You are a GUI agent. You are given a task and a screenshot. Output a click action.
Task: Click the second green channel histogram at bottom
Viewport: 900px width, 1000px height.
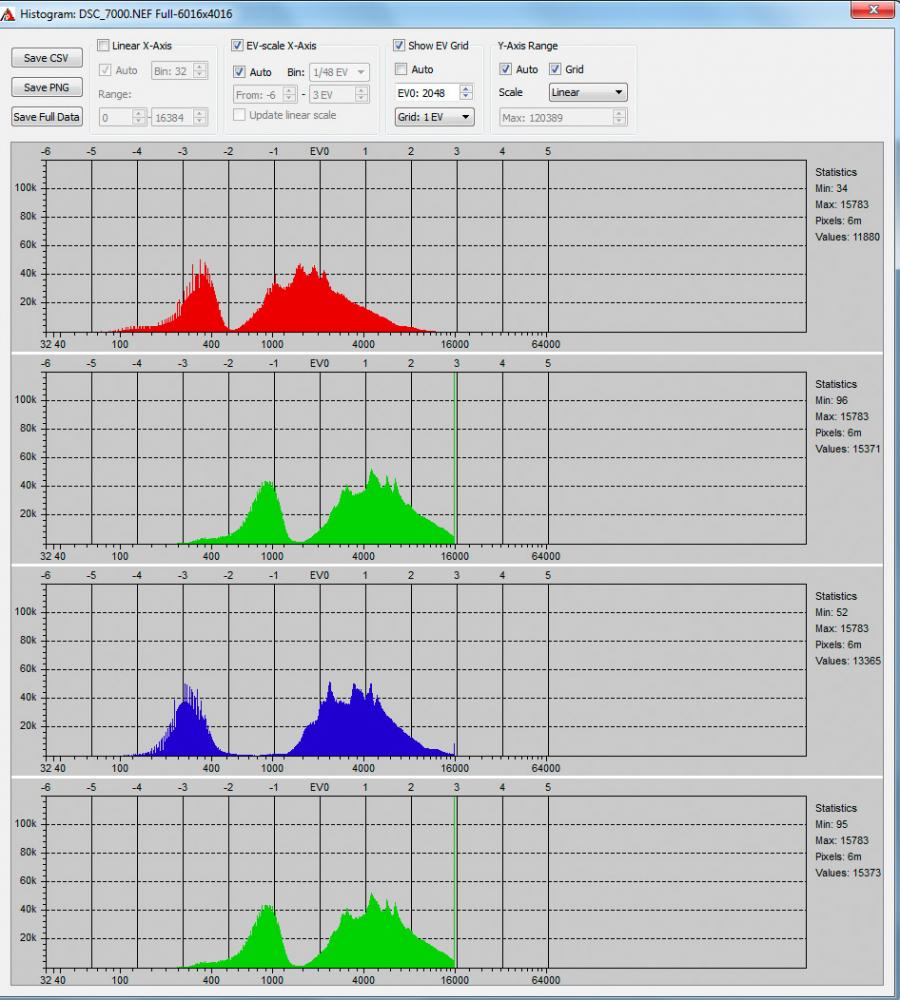pyautogui.click(x=426, y=882)
